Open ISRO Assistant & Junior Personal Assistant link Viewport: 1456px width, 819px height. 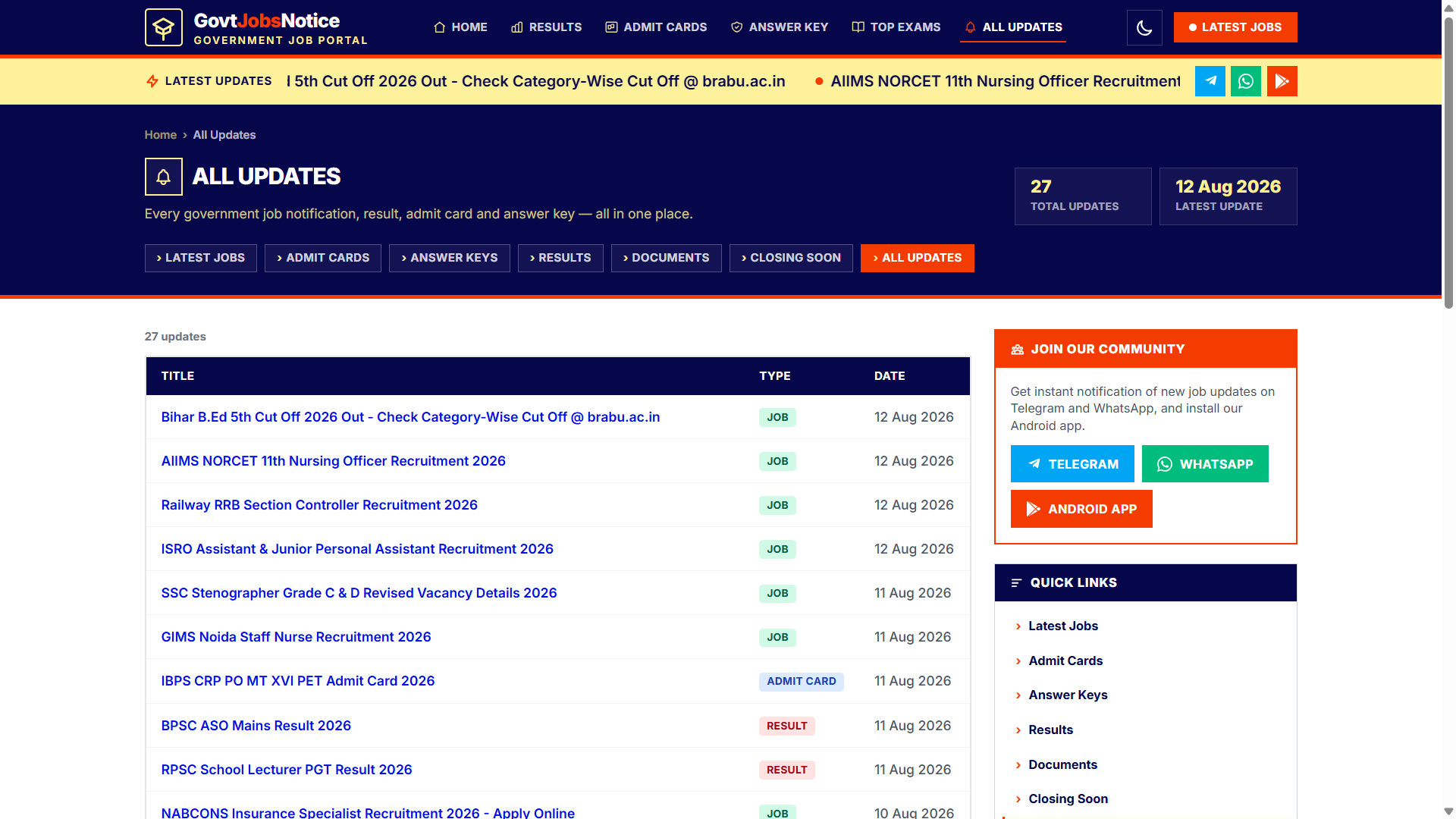pos(357,549)
